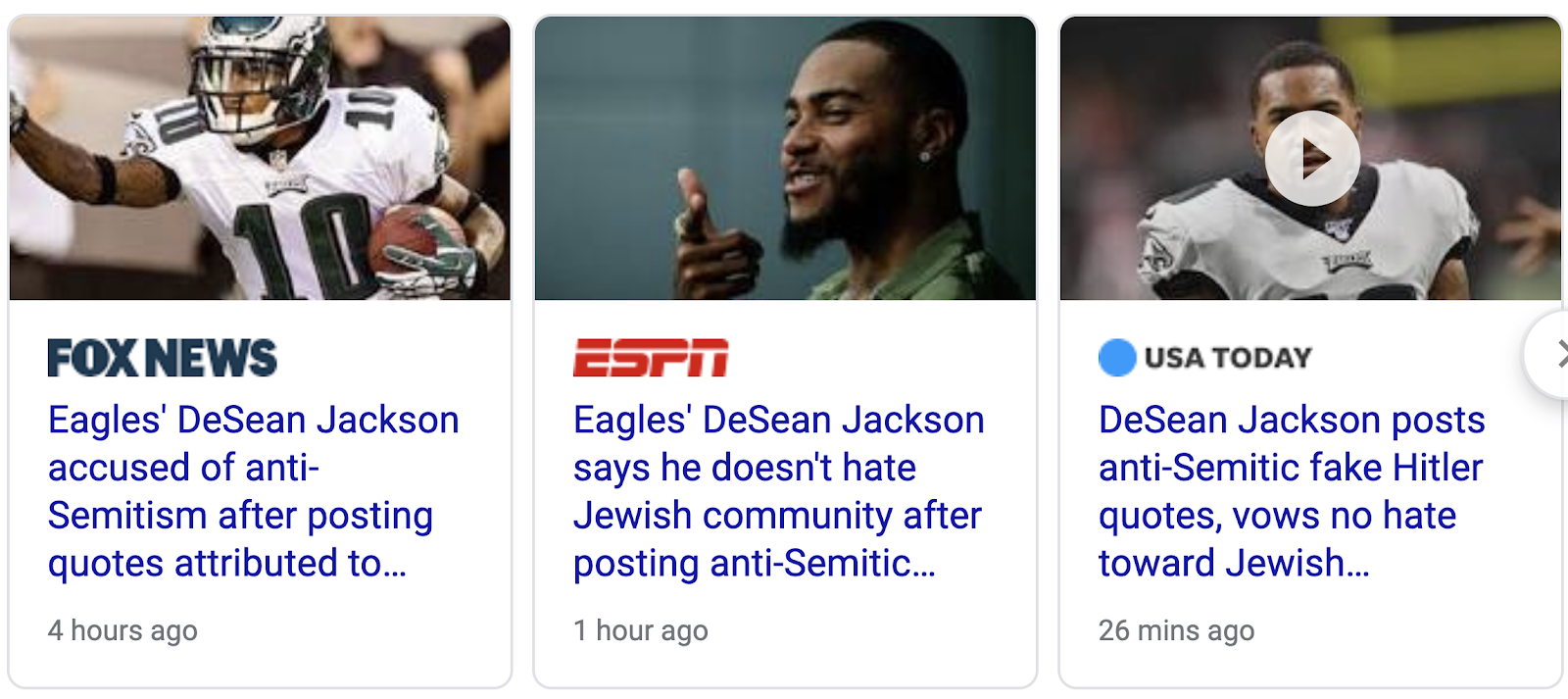
Task: Click "quotes attributed to…" truncated Fox headline line
Action: click(227, 564)
